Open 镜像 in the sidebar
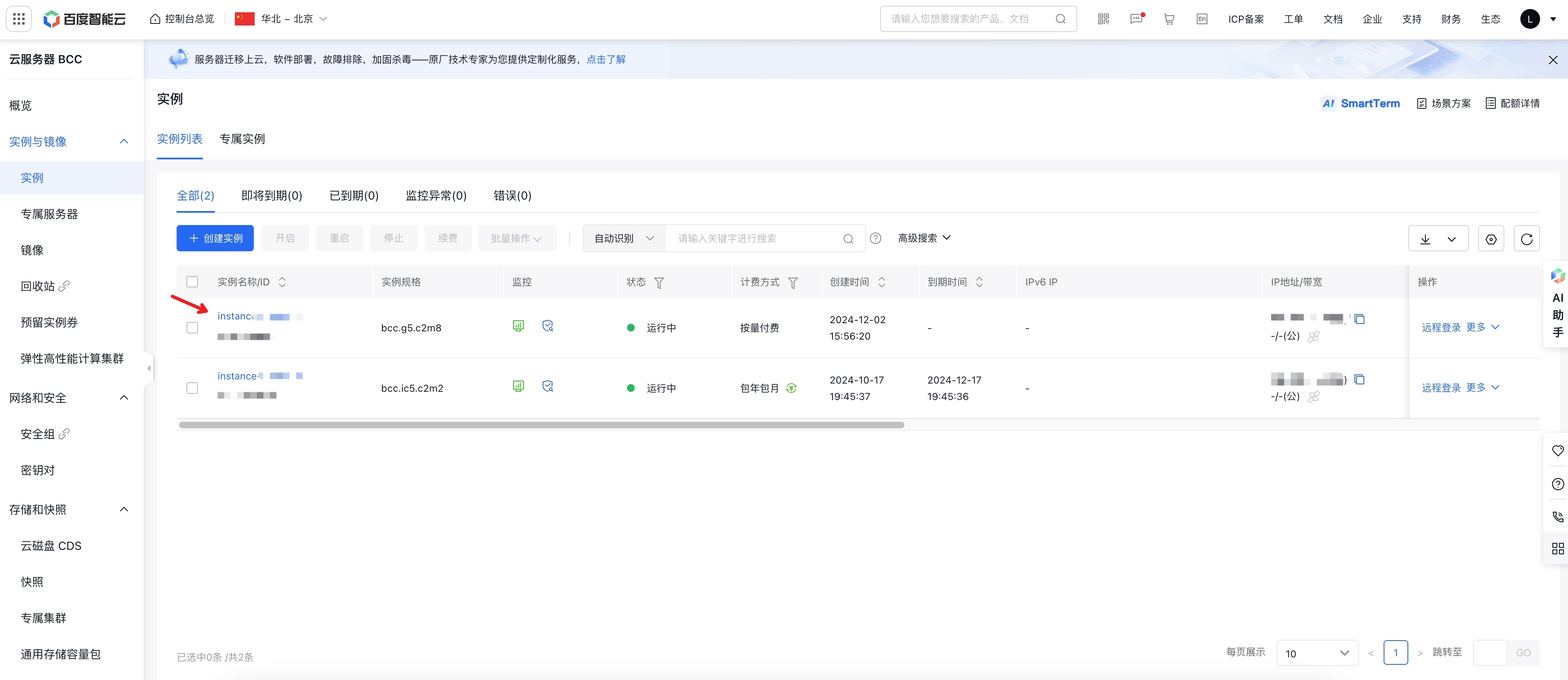This screenshot has width=1568, height=680. 32,250
